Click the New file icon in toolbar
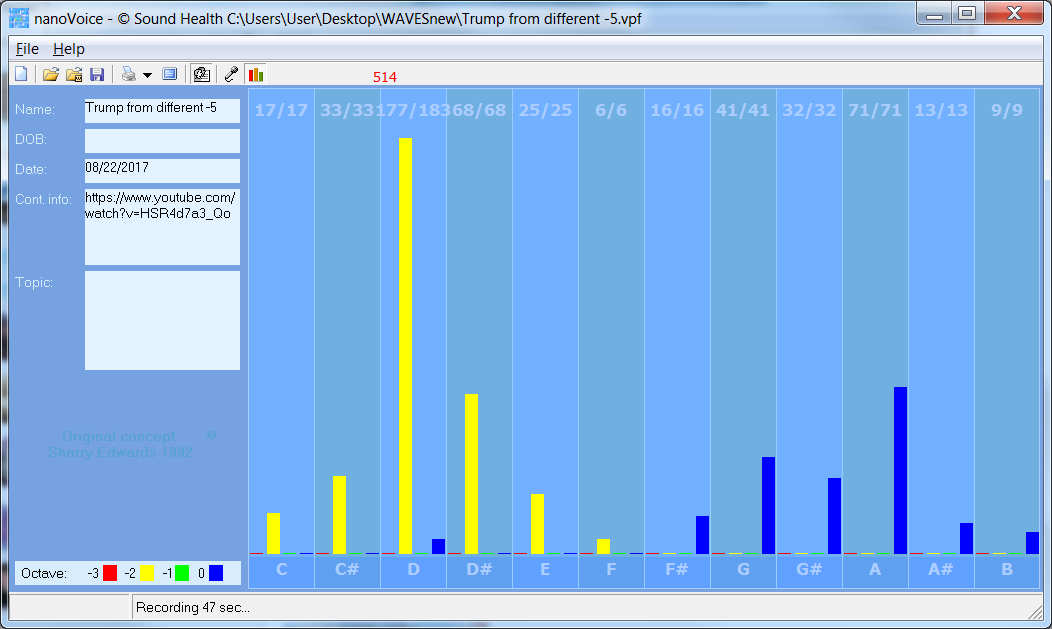Viewport: 1052px width, 629px height. coord(20,74)
